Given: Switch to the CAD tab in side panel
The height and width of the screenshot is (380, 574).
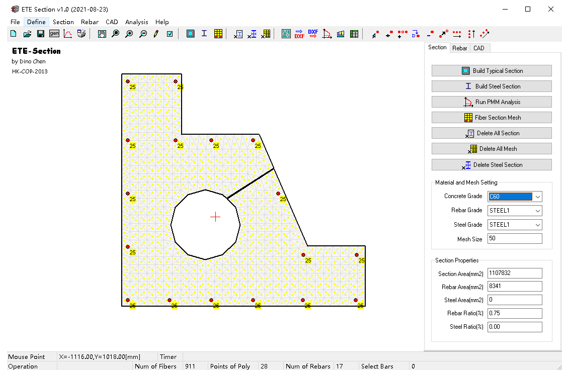Looking at the screenshot, I should (479, 48).
